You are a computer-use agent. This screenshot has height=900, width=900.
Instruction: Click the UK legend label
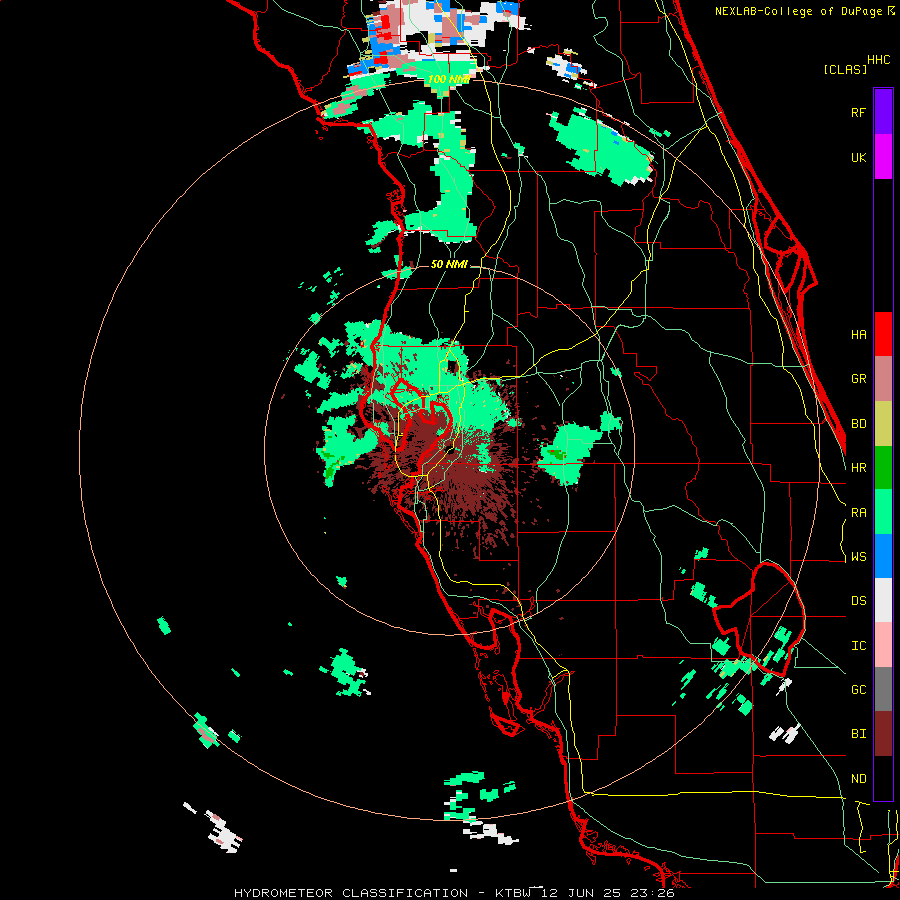858,157
